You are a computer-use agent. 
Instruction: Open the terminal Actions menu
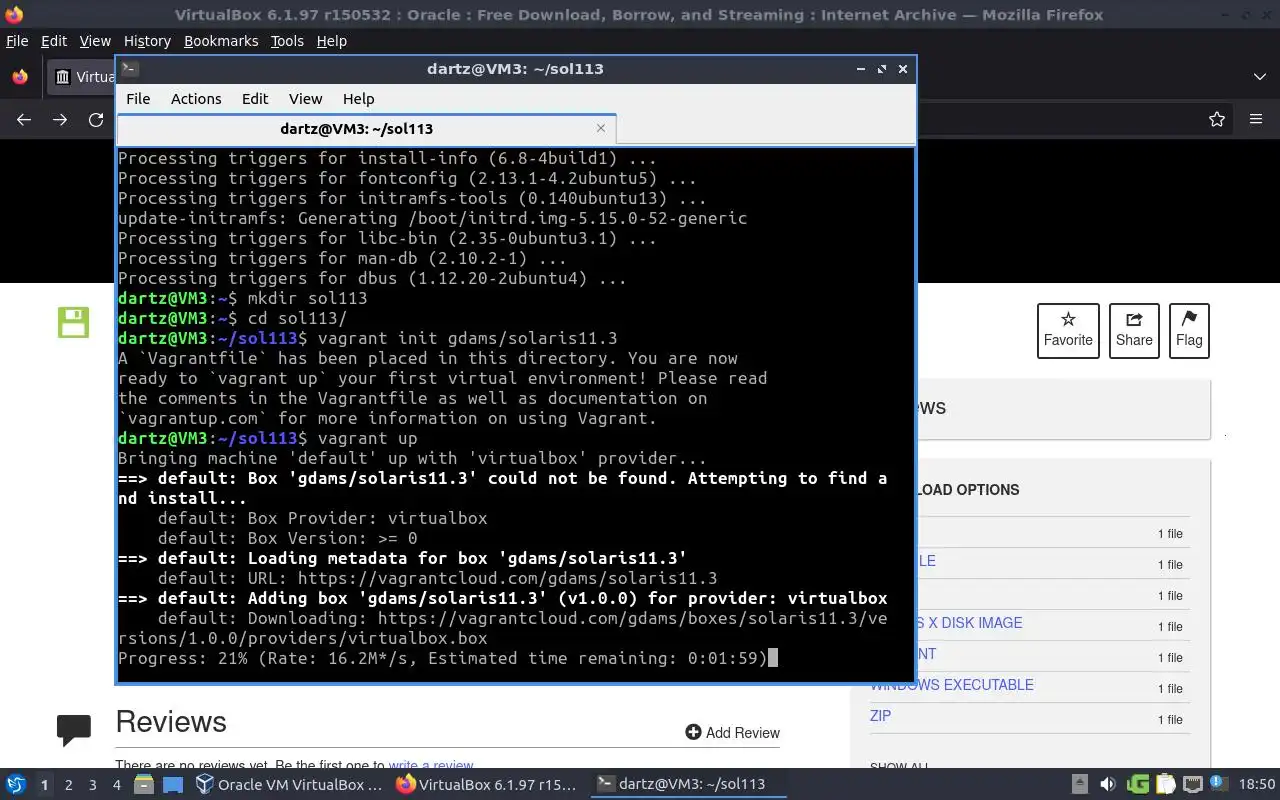(x=196, y=98)
